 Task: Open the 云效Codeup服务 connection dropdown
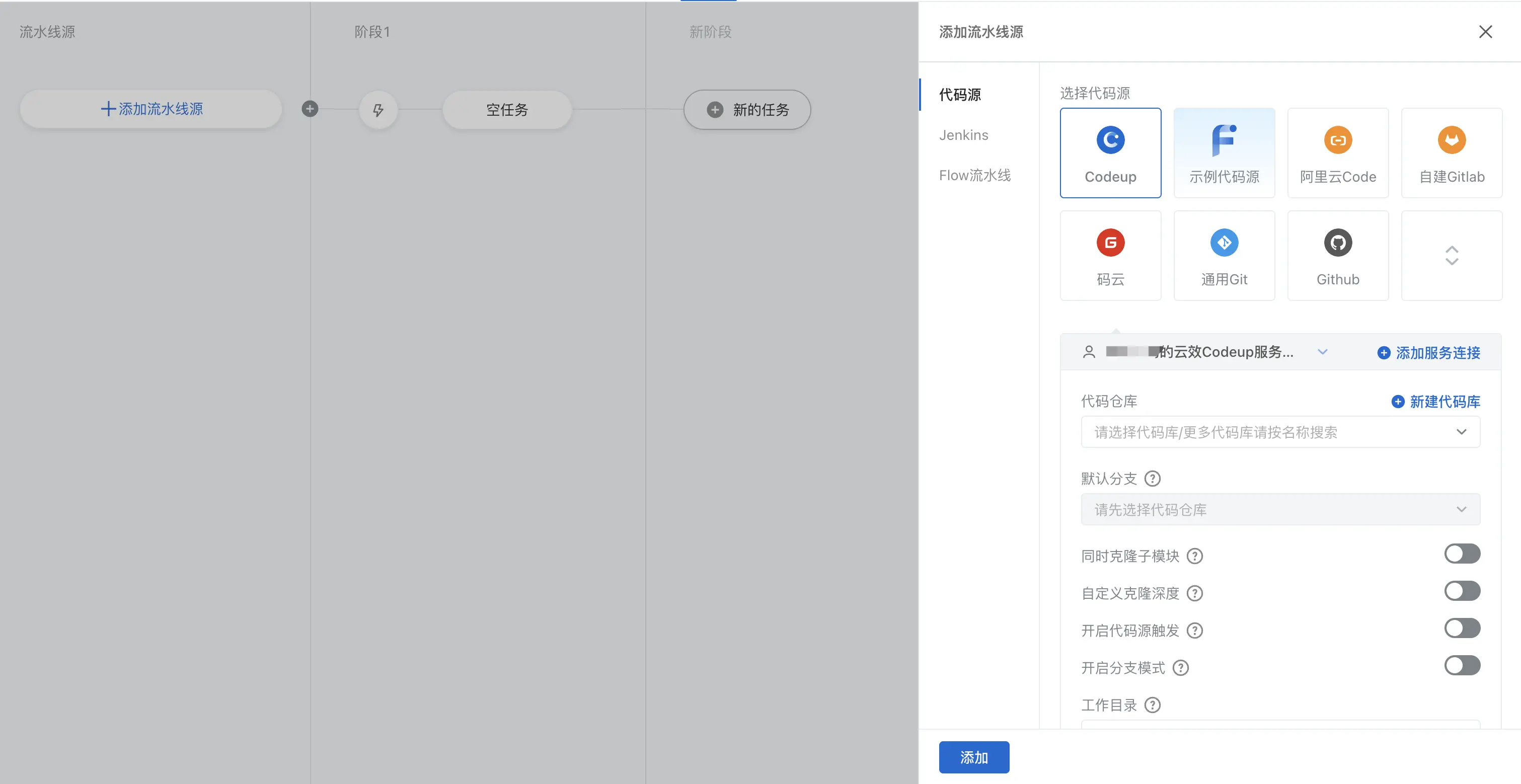pos(1204,352)
